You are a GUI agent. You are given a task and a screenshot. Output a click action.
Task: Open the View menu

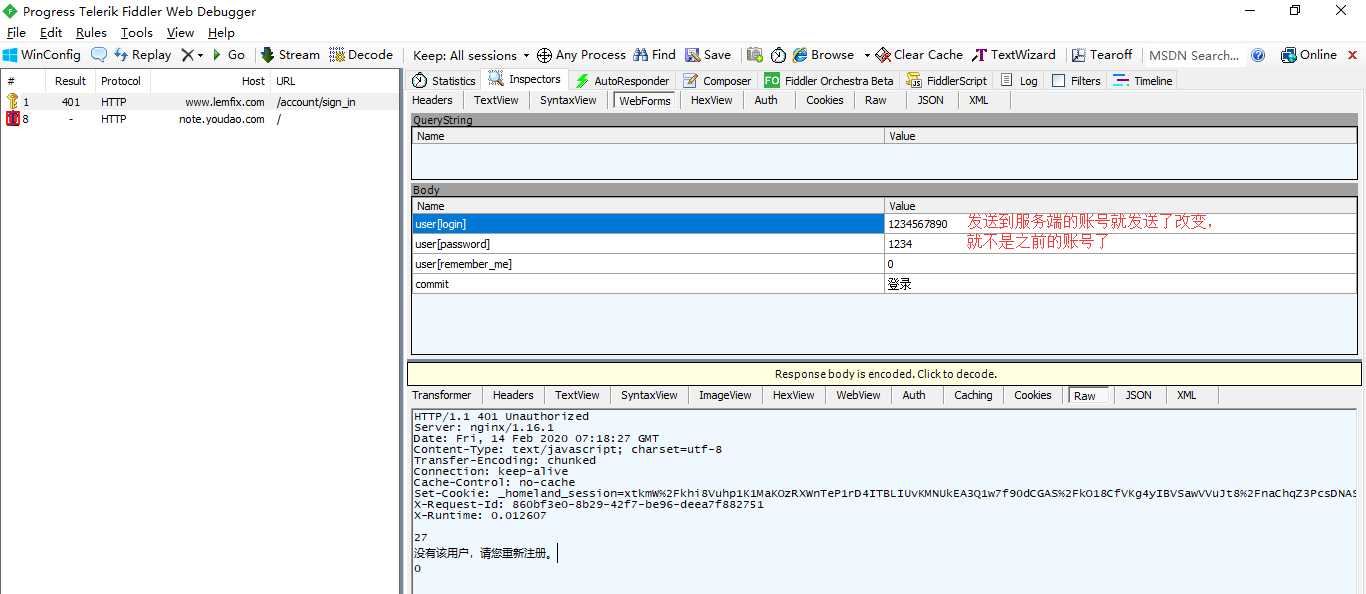[180, 33]
